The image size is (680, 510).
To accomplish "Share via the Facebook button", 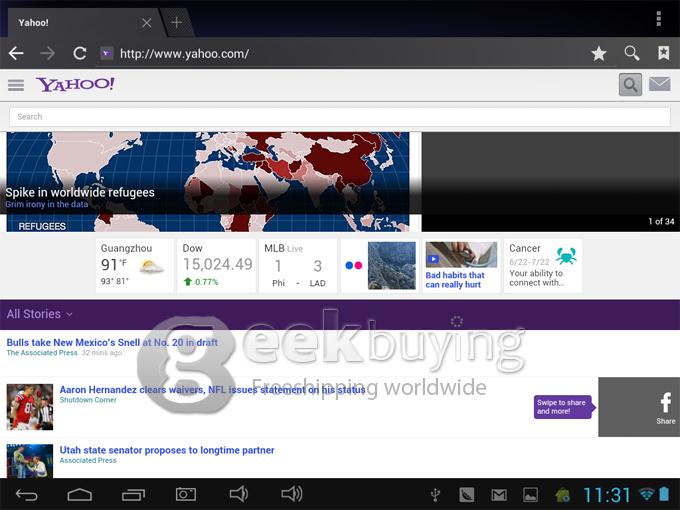I will [x=665, y=406].
